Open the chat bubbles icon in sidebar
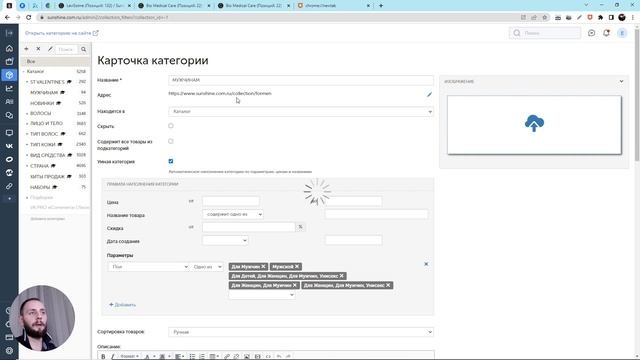Image resolution: width=640 pixels, height=360 pixels. pos(9,116)
